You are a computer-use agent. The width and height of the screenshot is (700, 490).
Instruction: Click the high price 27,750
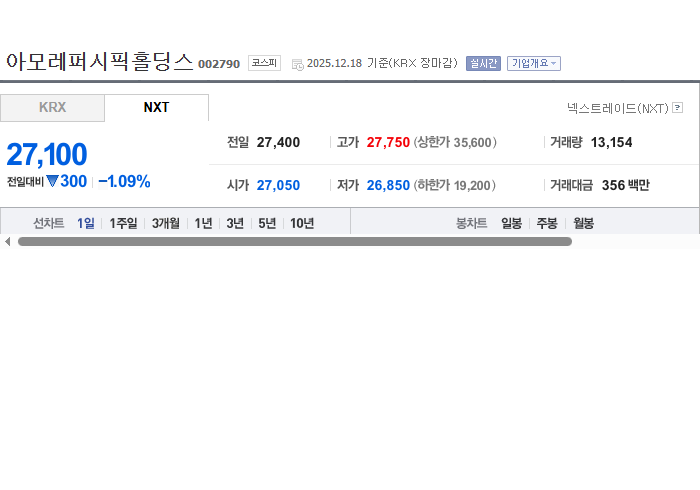[x=388, y=142]
